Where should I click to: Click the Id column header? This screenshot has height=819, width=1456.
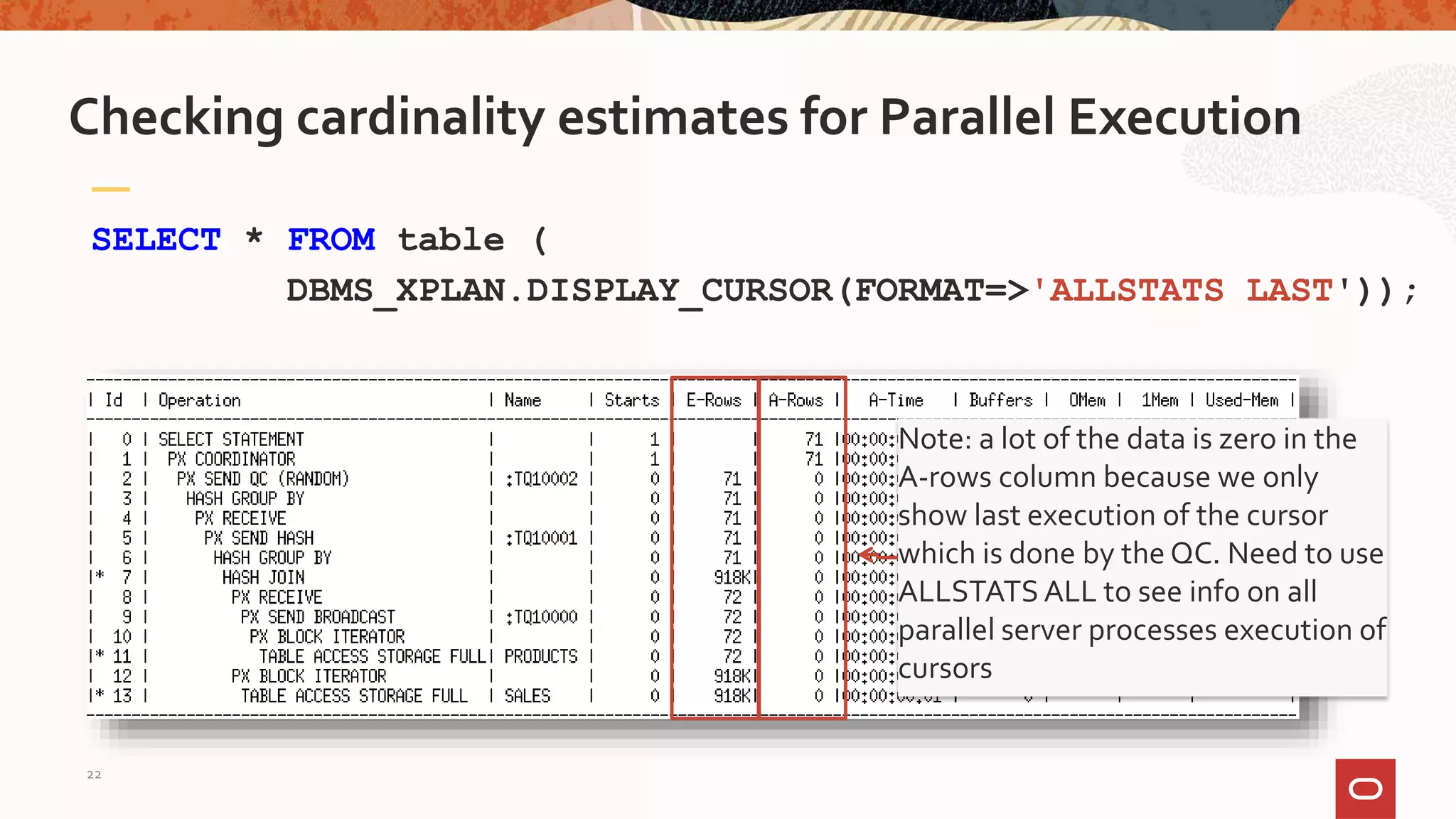114,400
